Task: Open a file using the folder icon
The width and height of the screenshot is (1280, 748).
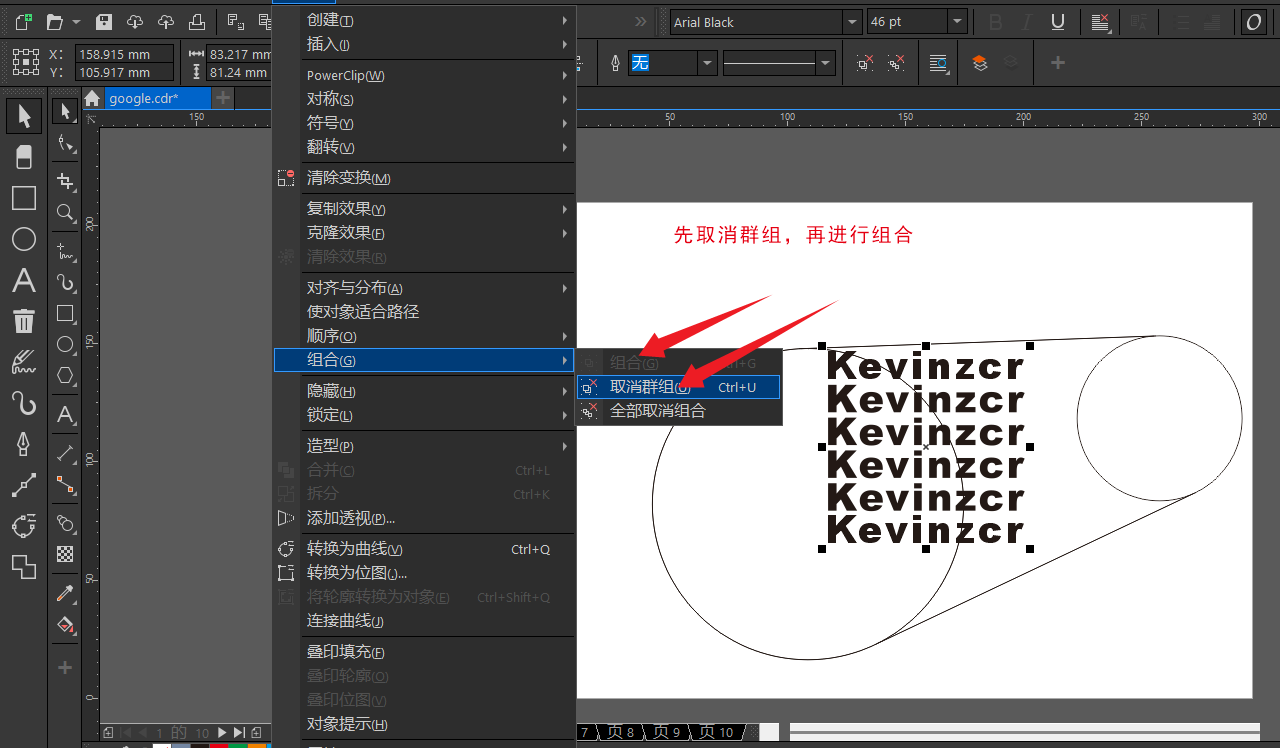Action: (54, 21)
